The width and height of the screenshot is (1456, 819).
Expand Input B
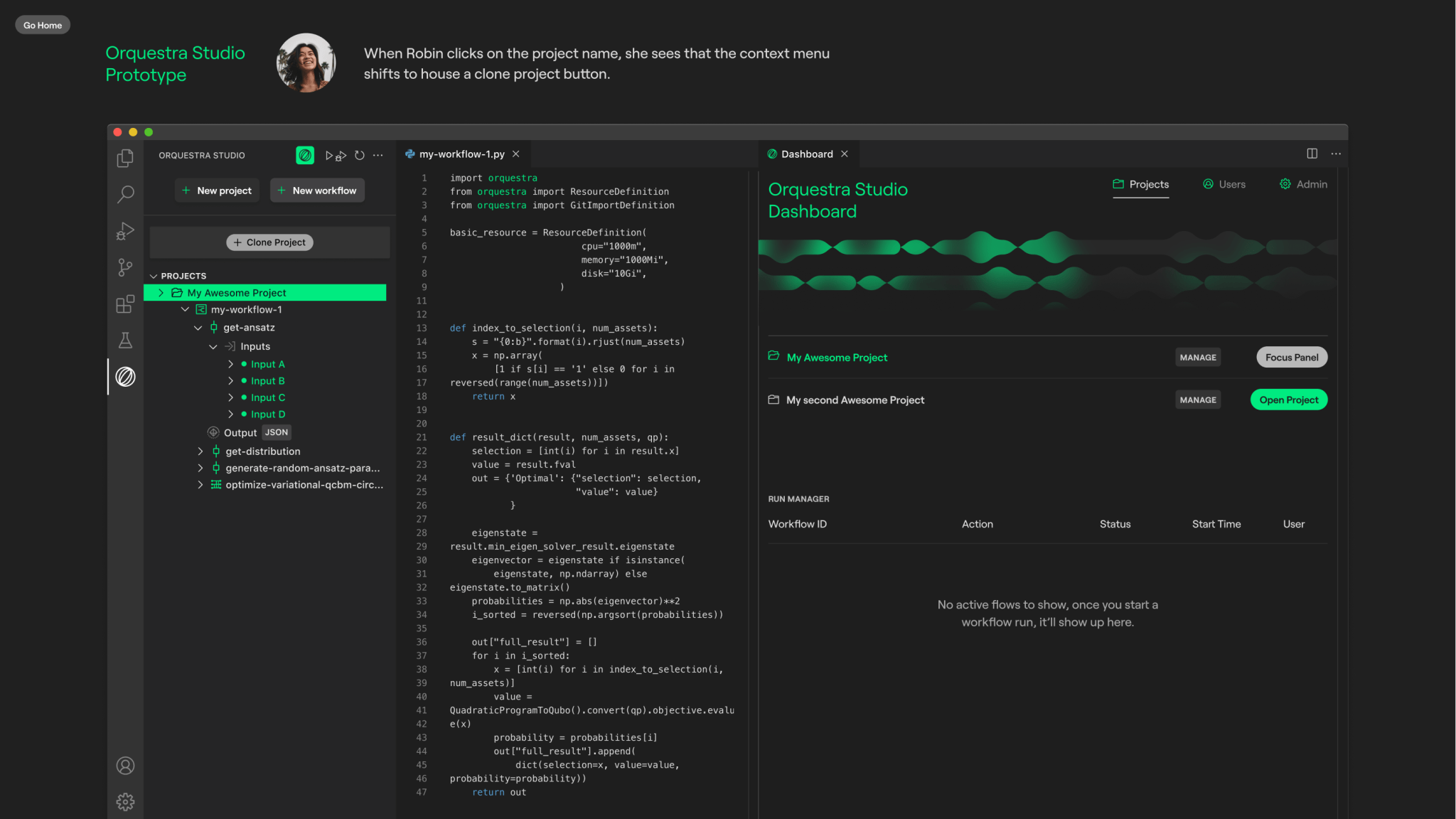(230, 380)
